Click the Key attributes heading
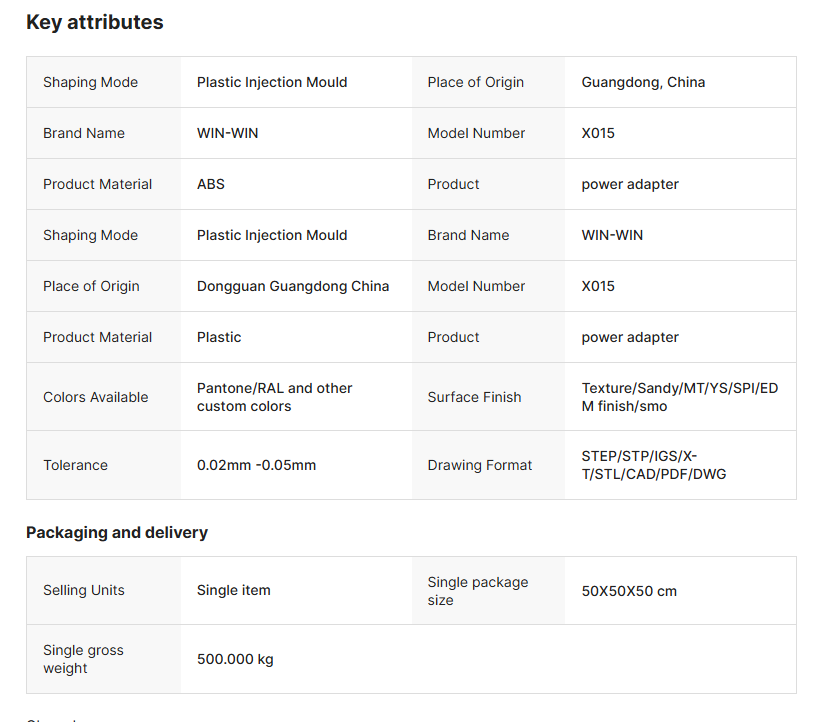This screenshot has width=831, height=722. (94, 22)
